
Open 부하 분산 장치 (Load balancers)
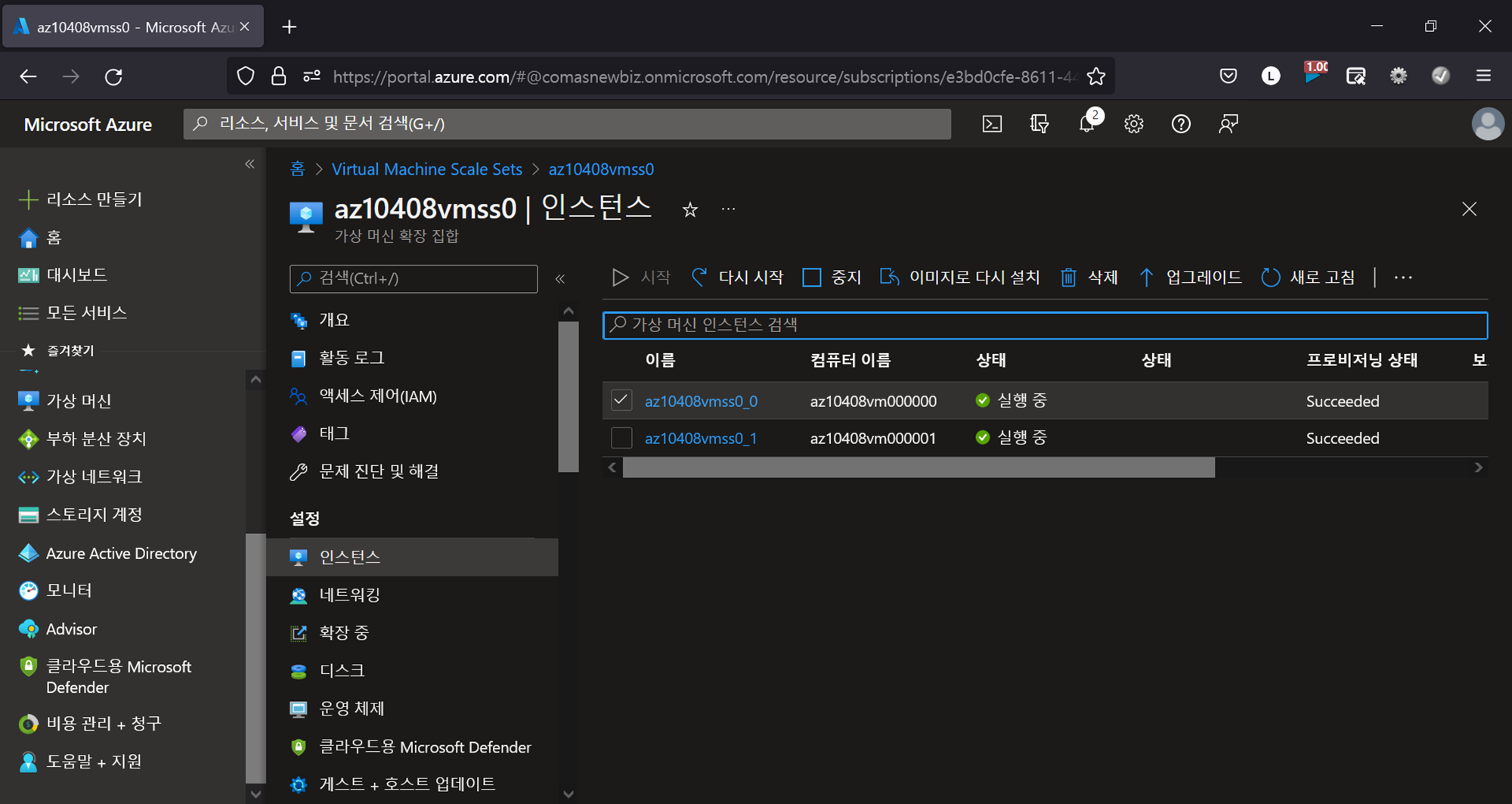click(82, 439)
